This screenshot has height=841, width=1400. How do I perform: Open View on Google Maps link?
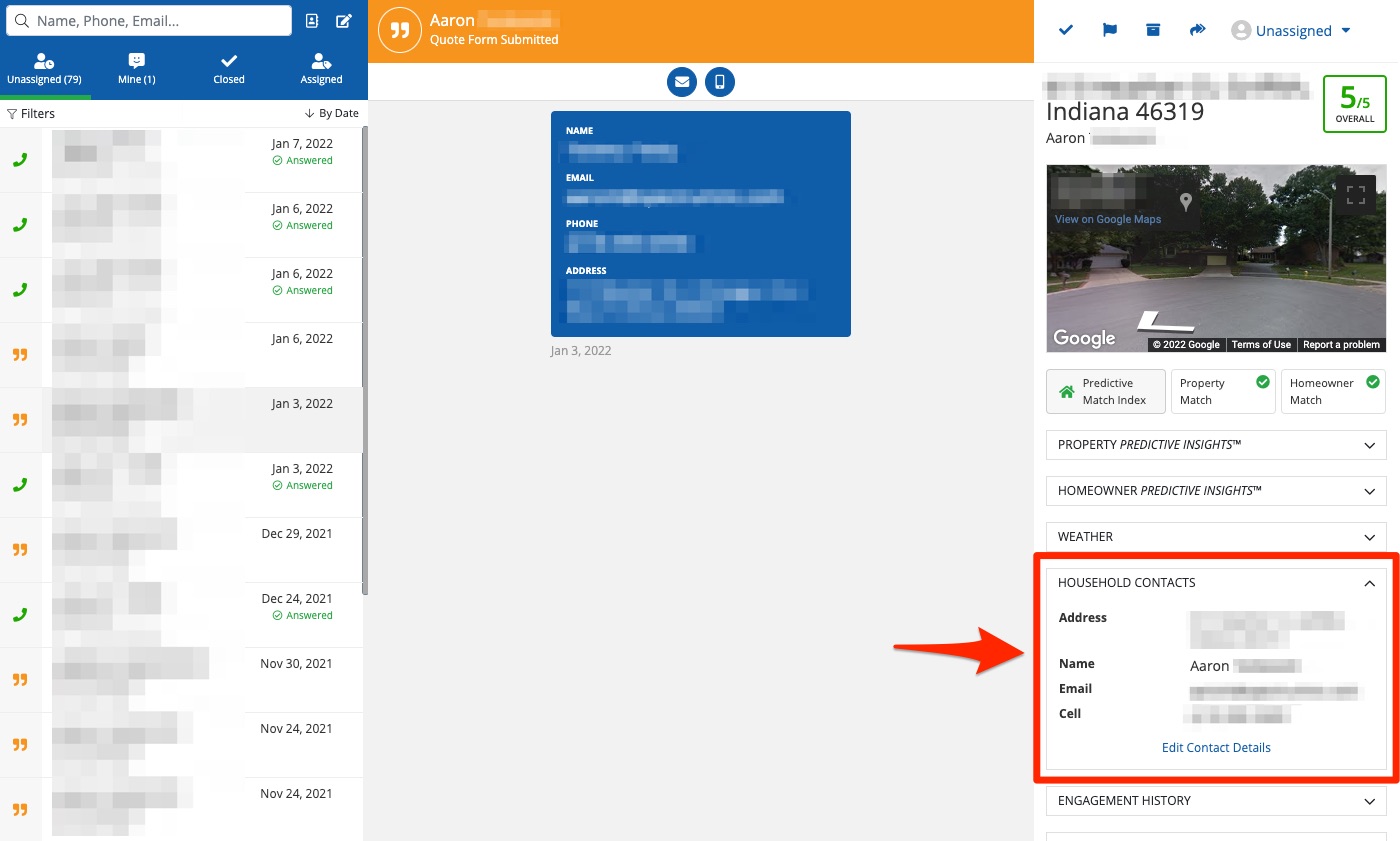pos(1107,219)
